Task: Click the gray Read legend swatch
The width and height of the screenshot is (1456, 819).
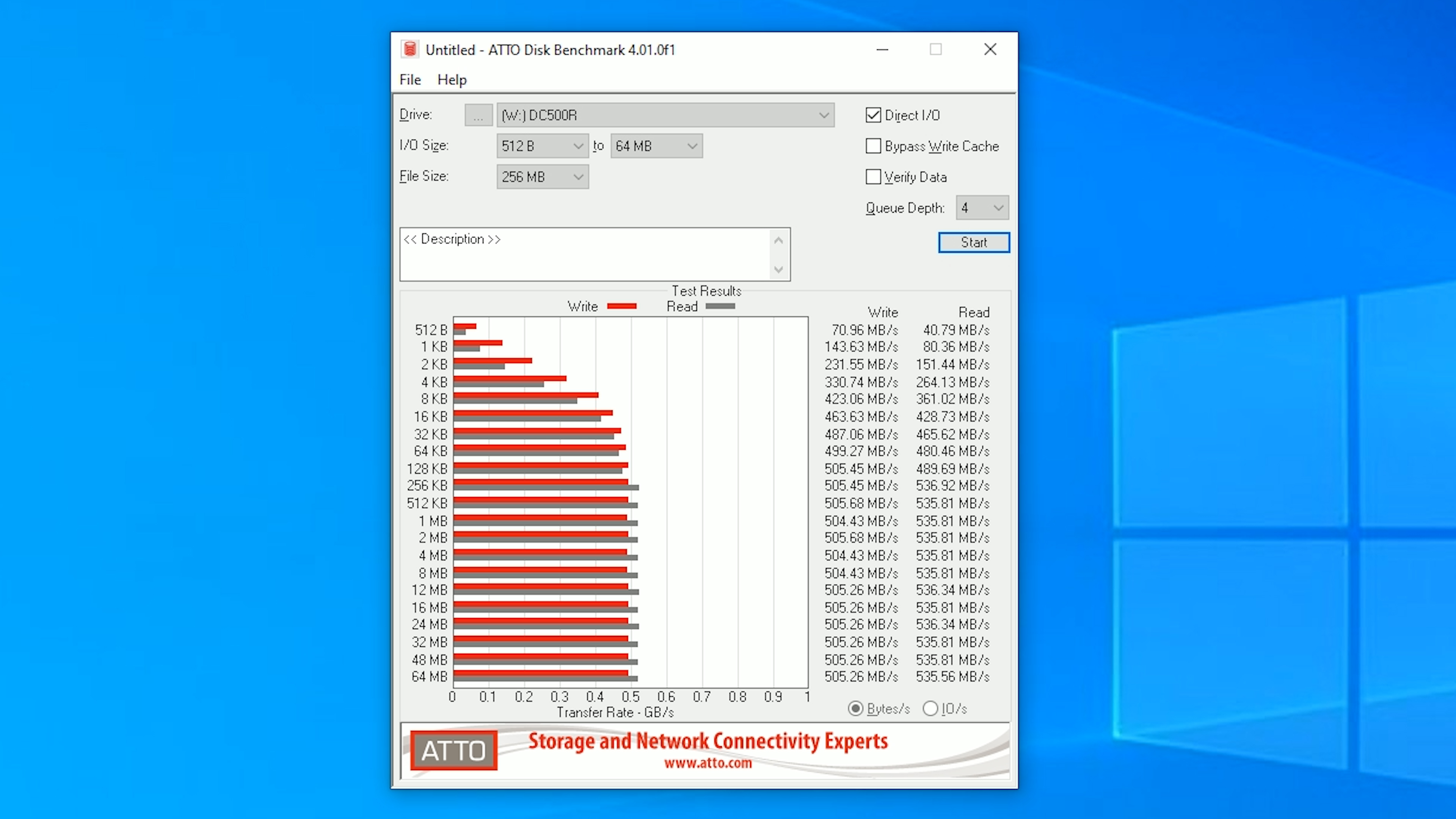Action: pos(720,306)
